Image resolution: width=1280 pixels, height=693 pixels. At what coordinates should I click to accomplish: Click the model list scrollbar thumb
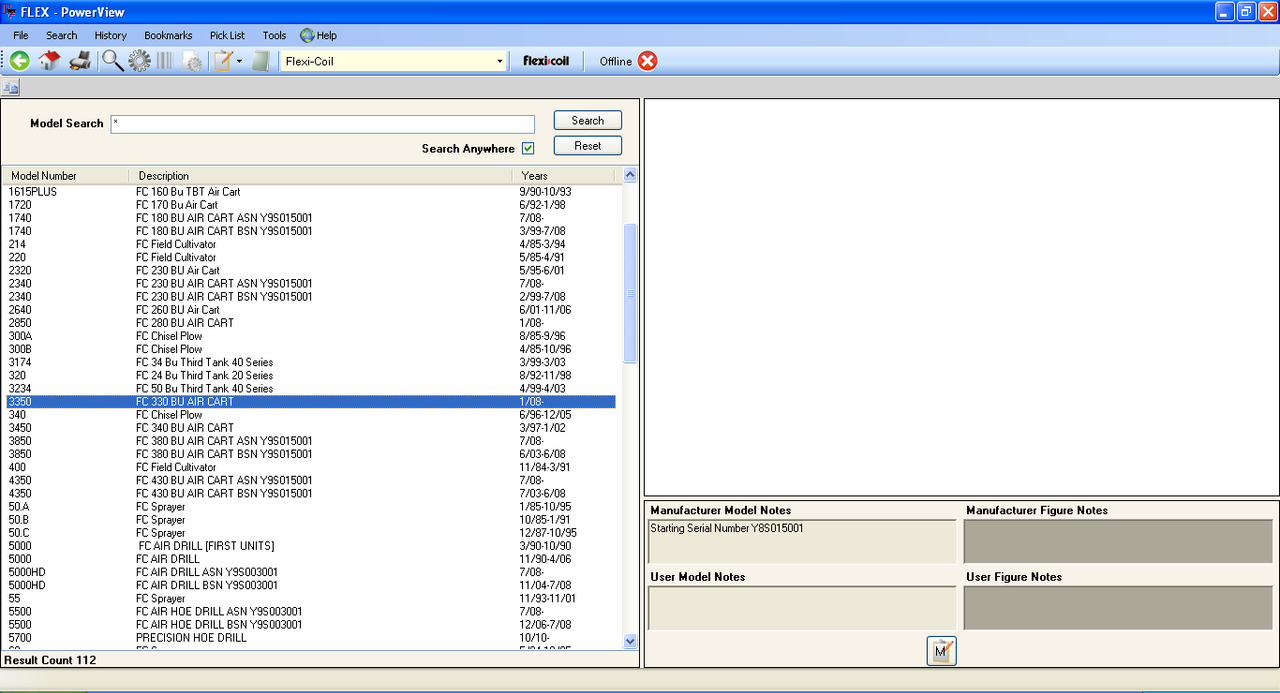coord(630,293)
